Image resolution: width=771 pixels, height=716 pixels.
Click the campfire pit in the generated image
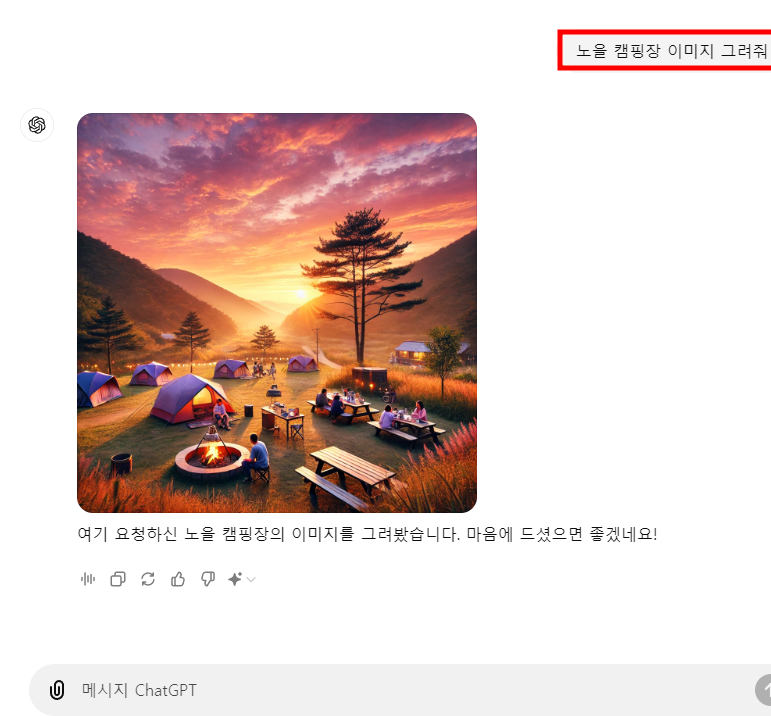pos(211,460)
